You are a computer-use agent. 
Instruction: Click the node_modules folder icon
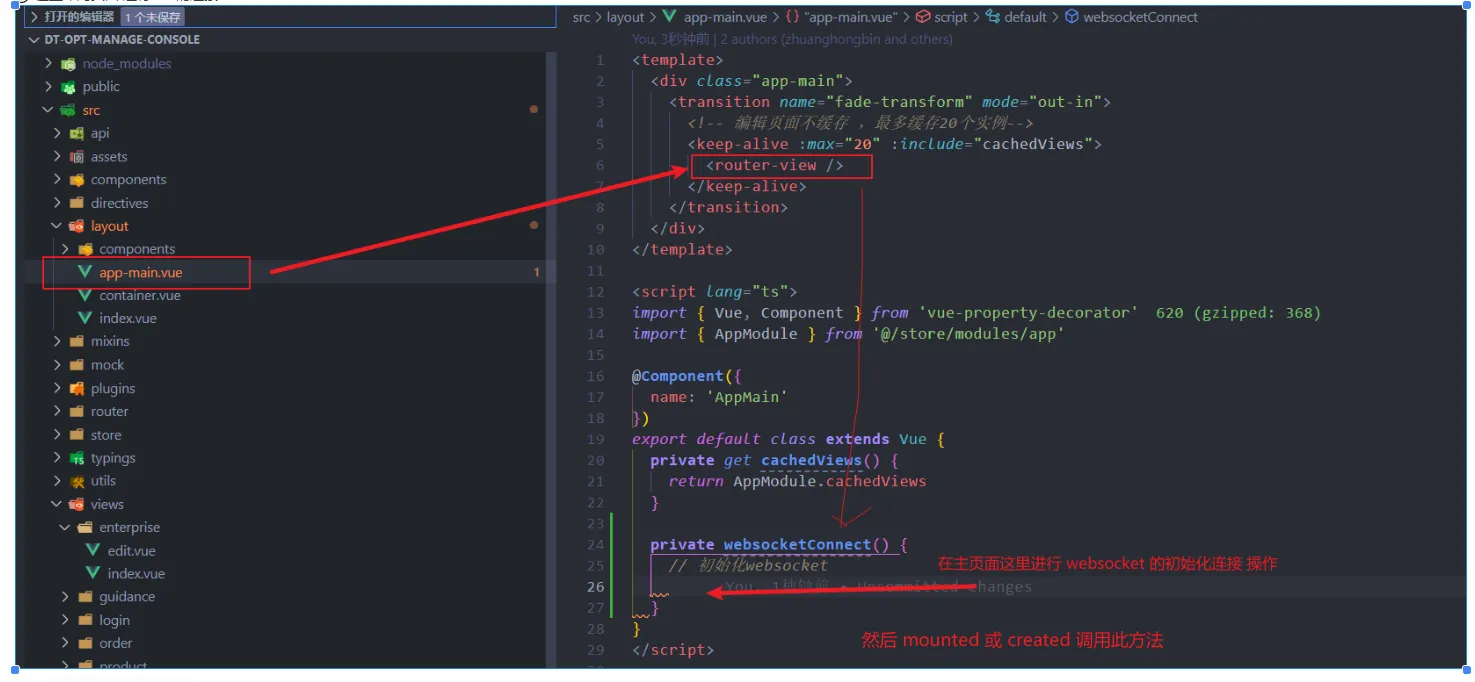pos(68,64)
